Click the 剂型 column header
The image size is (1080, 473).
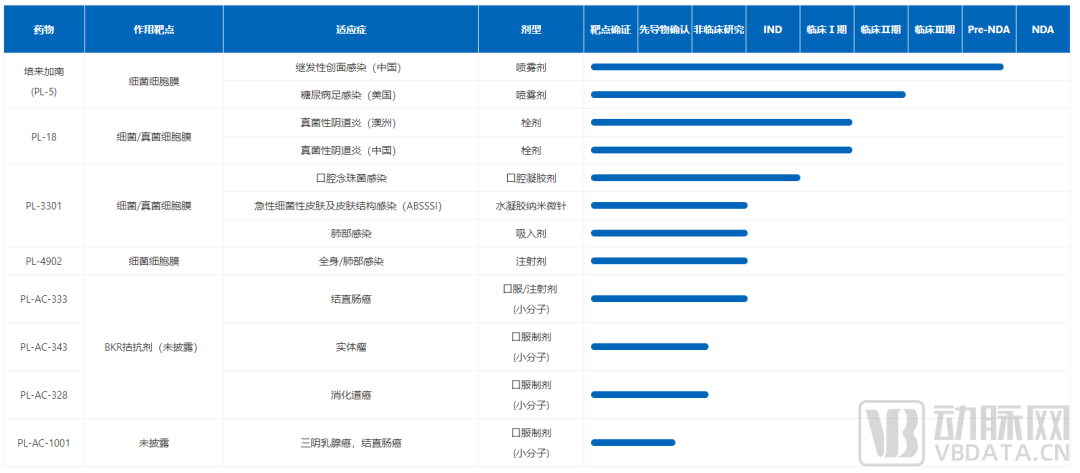pyautogui.click(x=531, y=30)
